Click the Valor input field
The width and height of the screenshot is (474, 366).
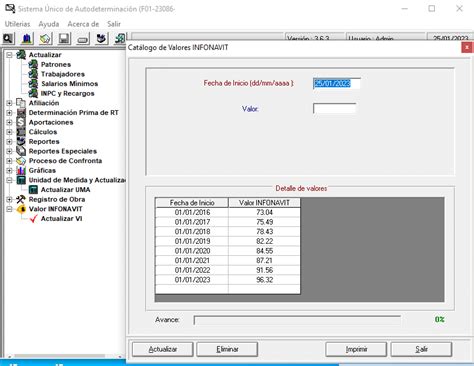point(334,108)
